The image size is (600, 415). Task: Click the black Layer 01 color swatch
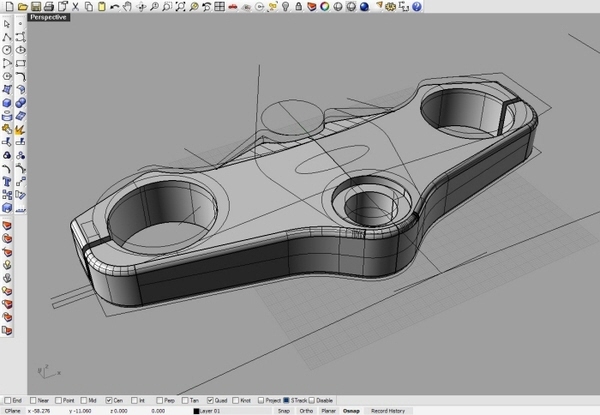tap(197, 411)
